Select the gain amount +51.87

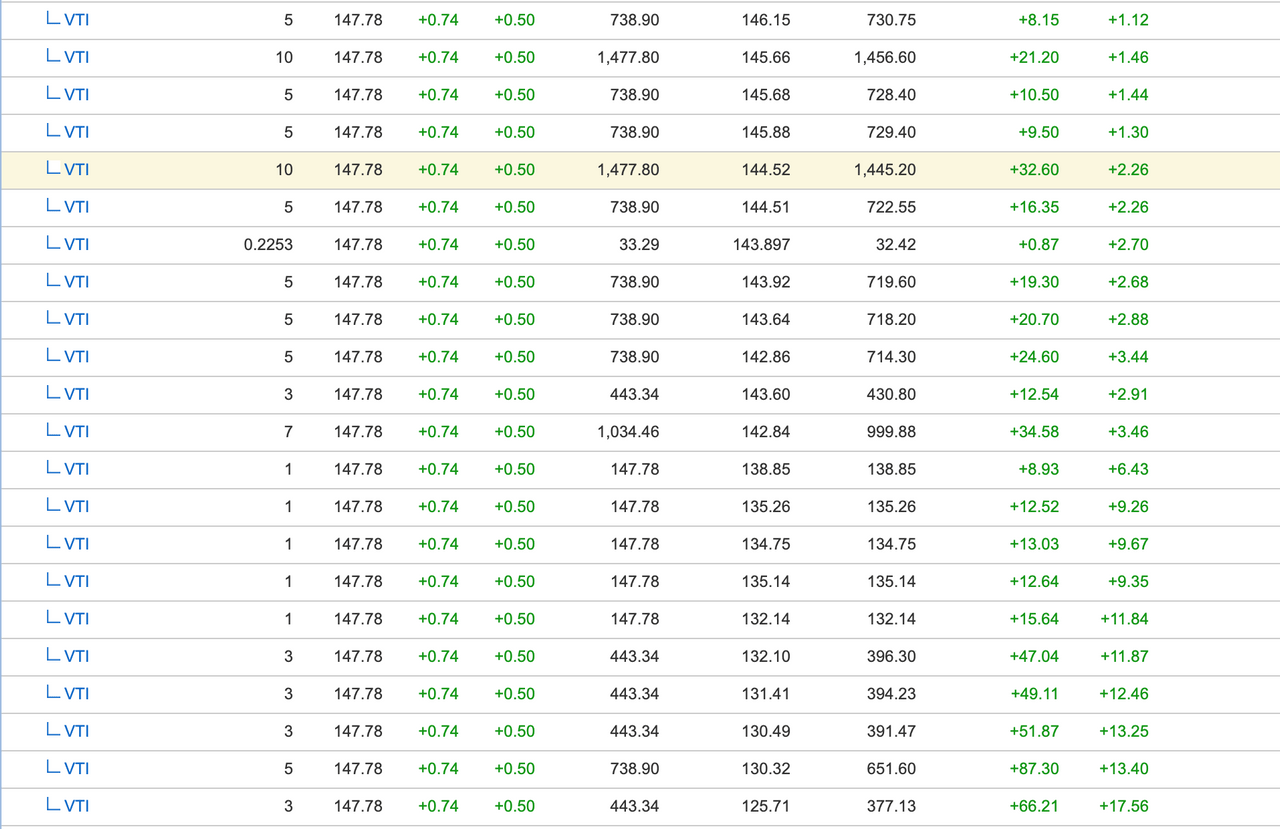(1034, 731)
